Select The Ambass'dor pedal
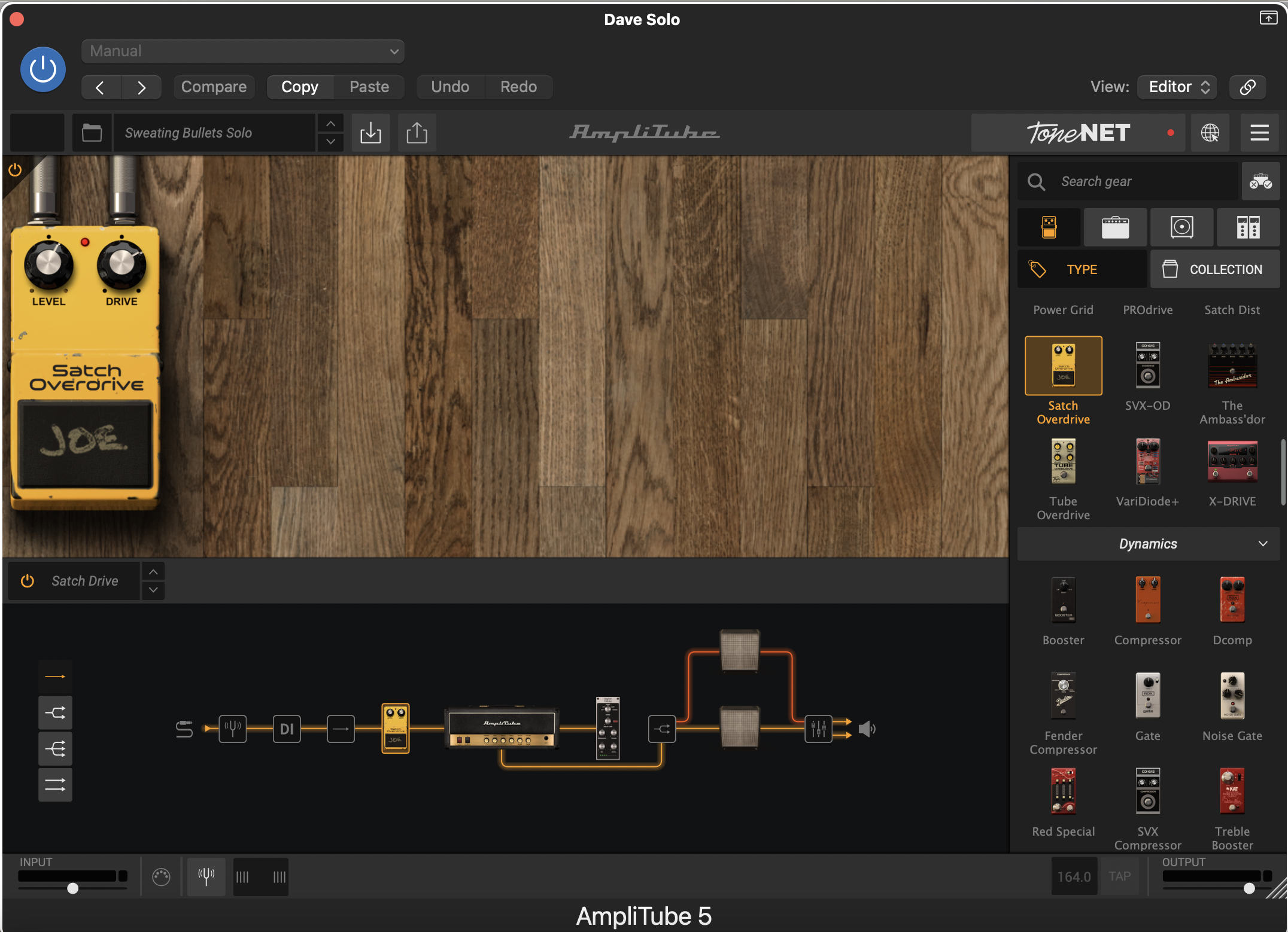Viewport: 1288px width, 932px height. click(1232, 366)
